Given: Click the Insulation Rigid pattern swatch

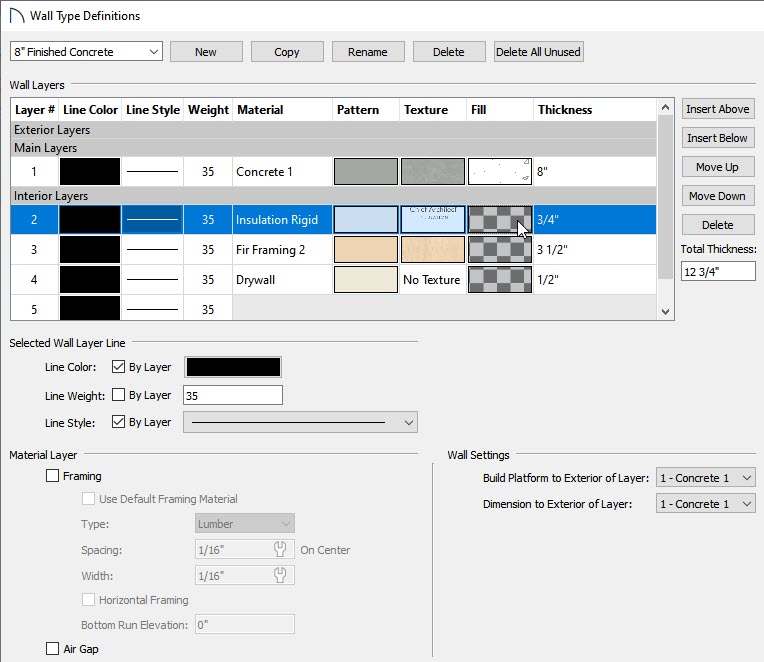Looking at the screenshot, I should 366,220.
